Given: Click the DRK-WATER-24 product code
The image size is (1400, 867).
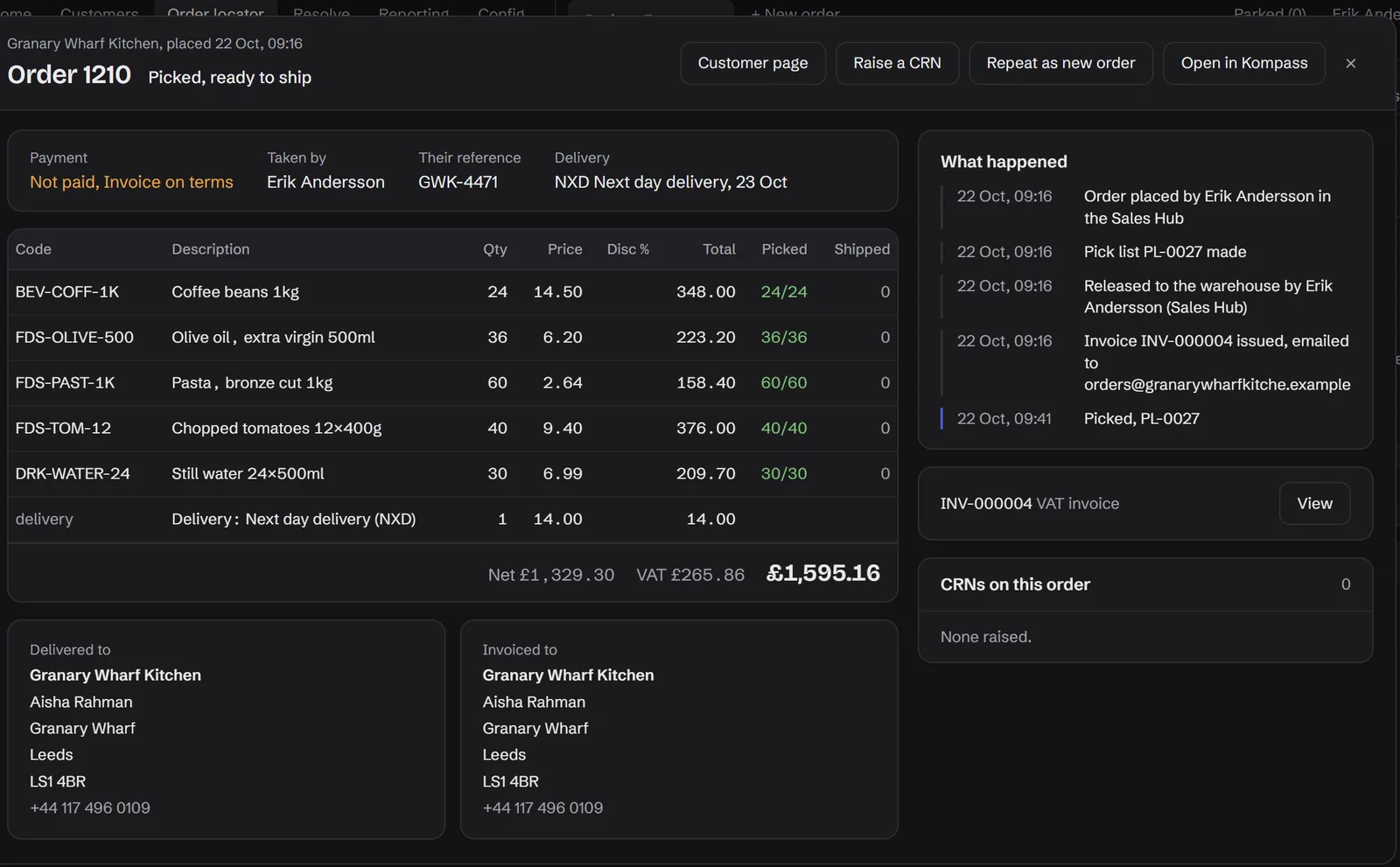Looking at the screenshot, I should point(73,473).
